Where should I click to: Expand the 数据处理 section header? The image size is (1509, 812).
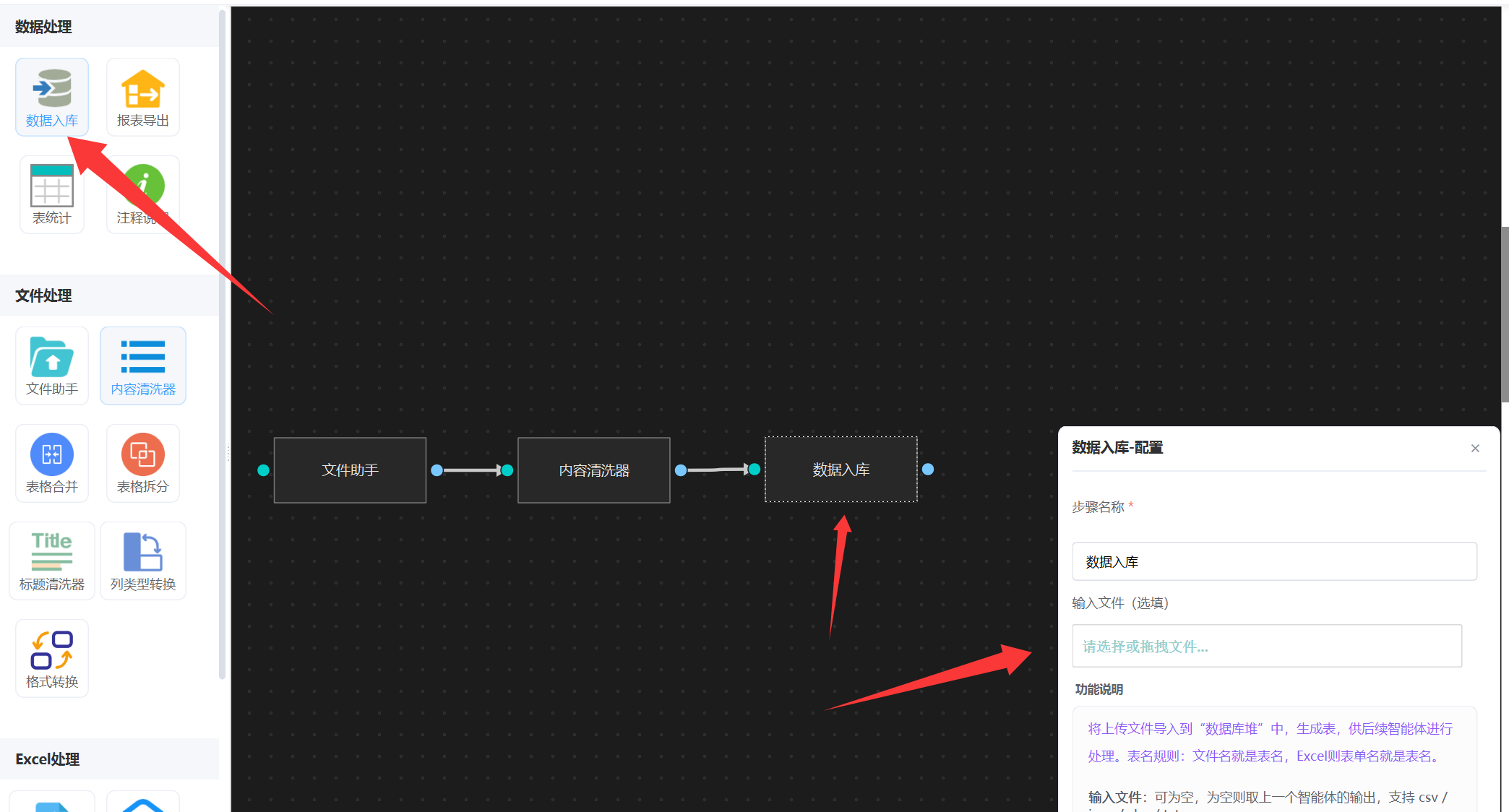coord(109,27)
